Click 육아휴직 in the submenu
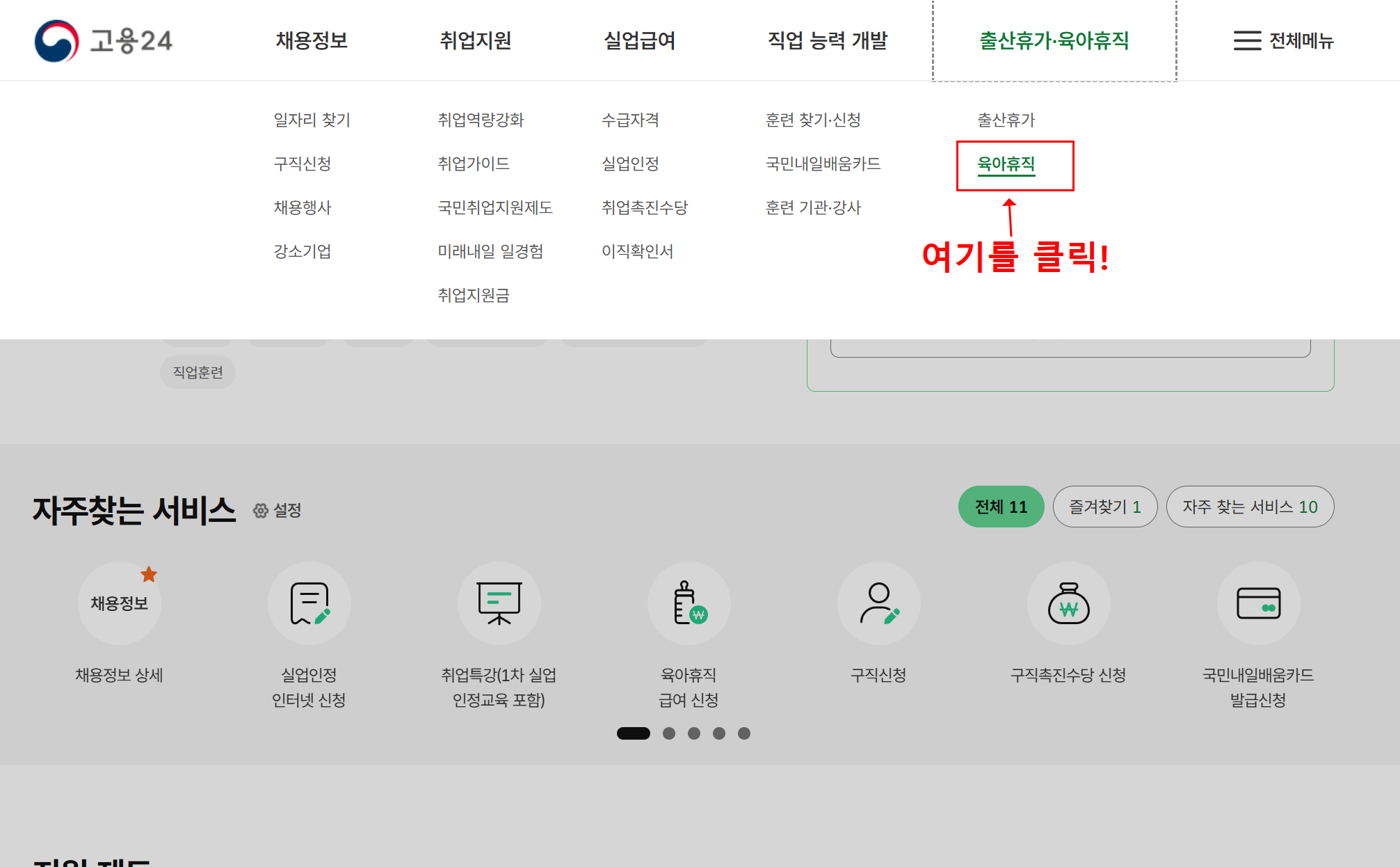 1006,164
